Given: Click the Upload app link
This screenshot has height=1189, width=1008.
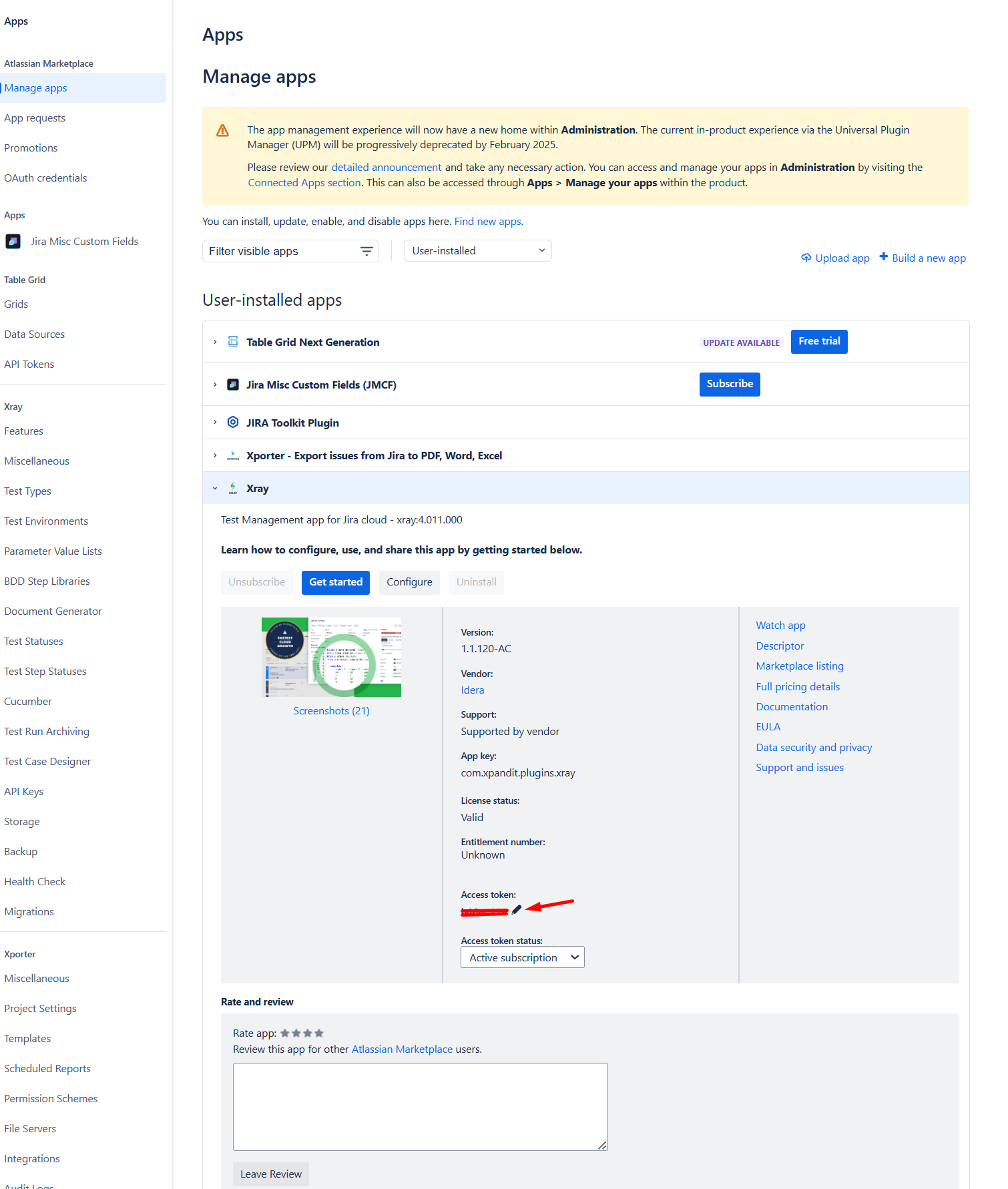Looking at the screenshot, I should pos(842,258).
